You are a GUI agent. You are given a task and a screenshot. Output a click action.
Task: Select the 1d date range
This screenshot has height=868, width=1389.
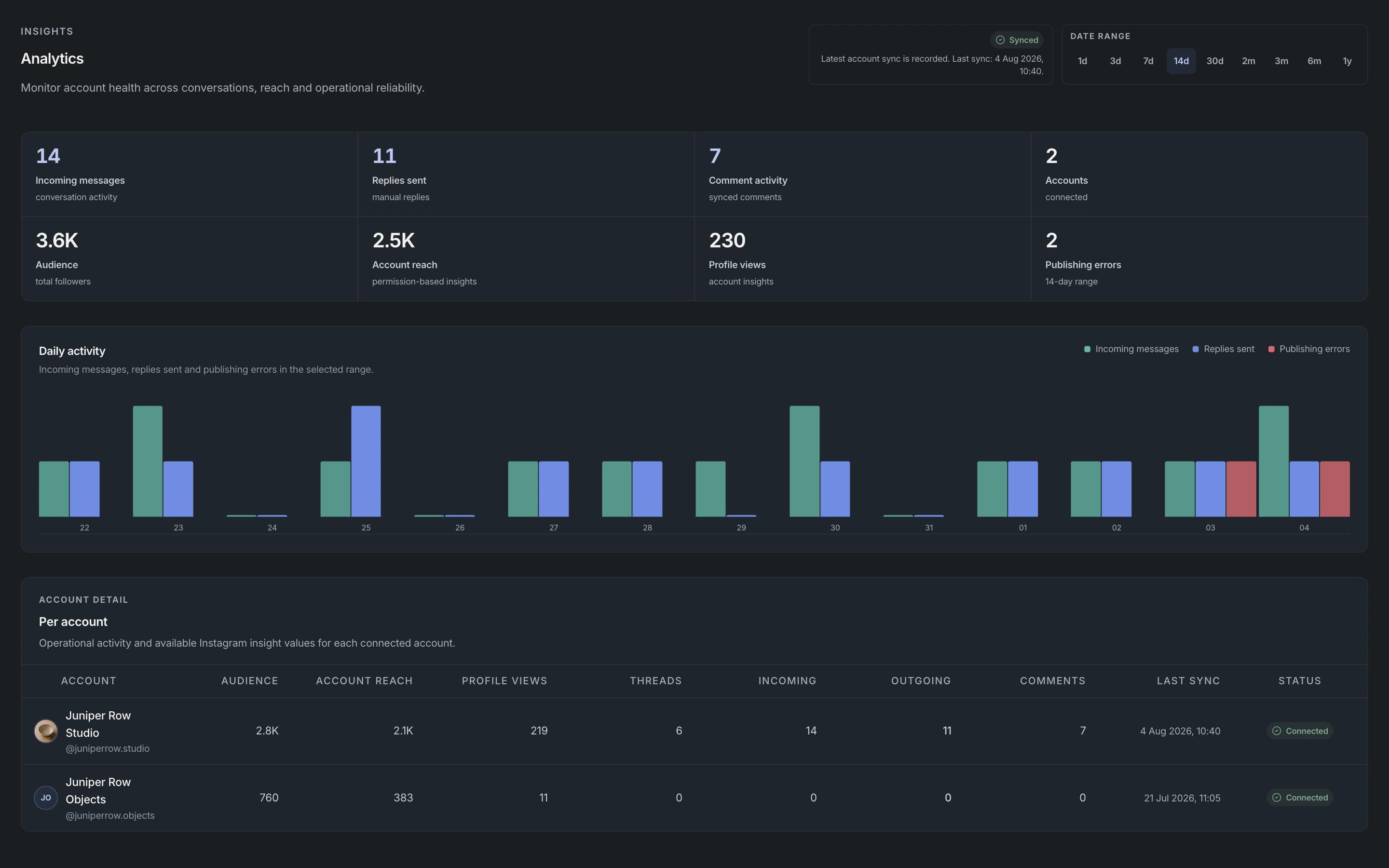(x=1082, y=61)
